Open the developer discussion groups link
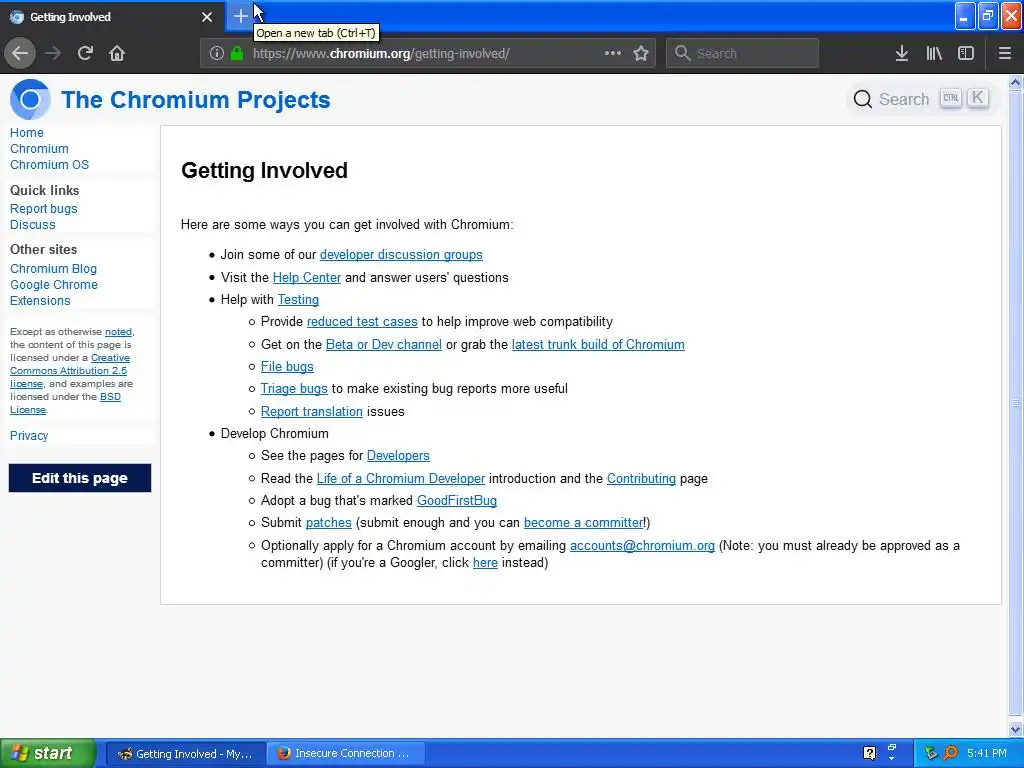1024x768 pixels. [401, 255]
